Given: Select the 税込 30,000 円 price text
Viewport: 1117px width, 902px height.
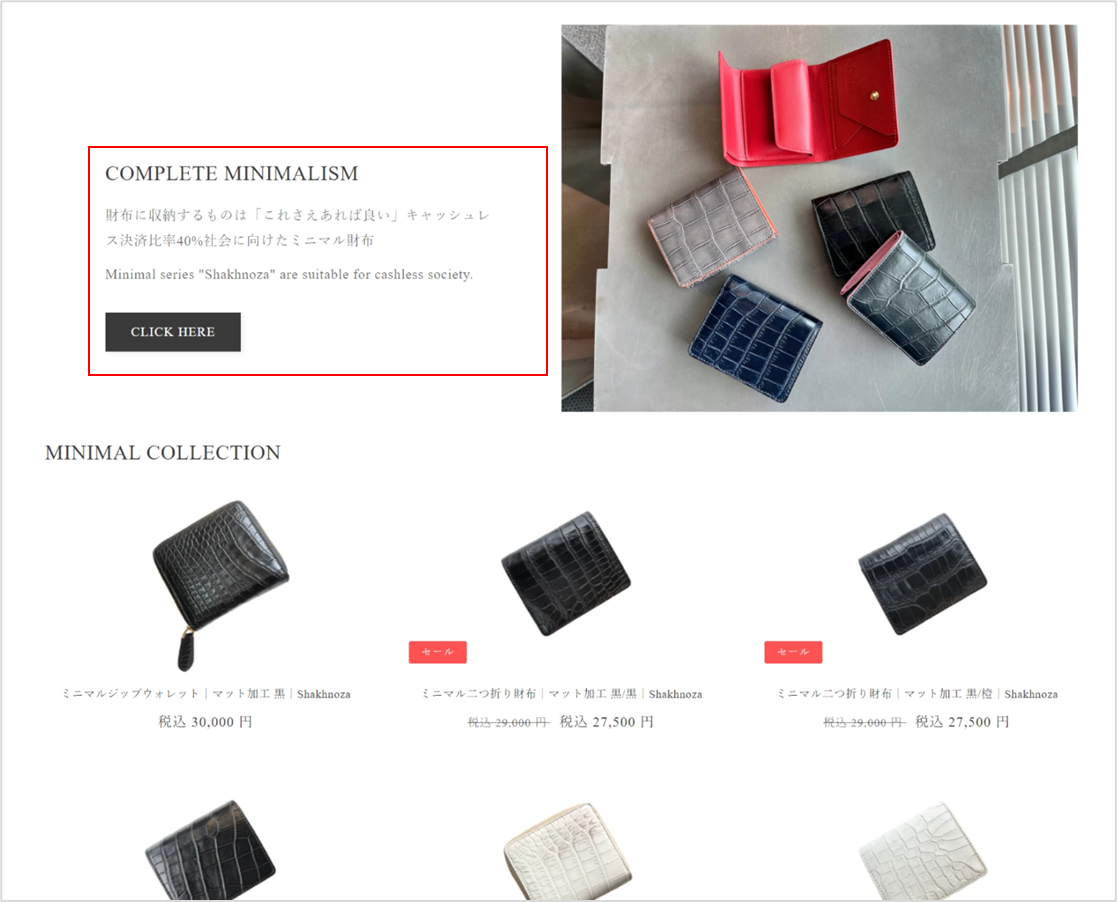Looking at the screenshot, I should [x=205, y=722].
